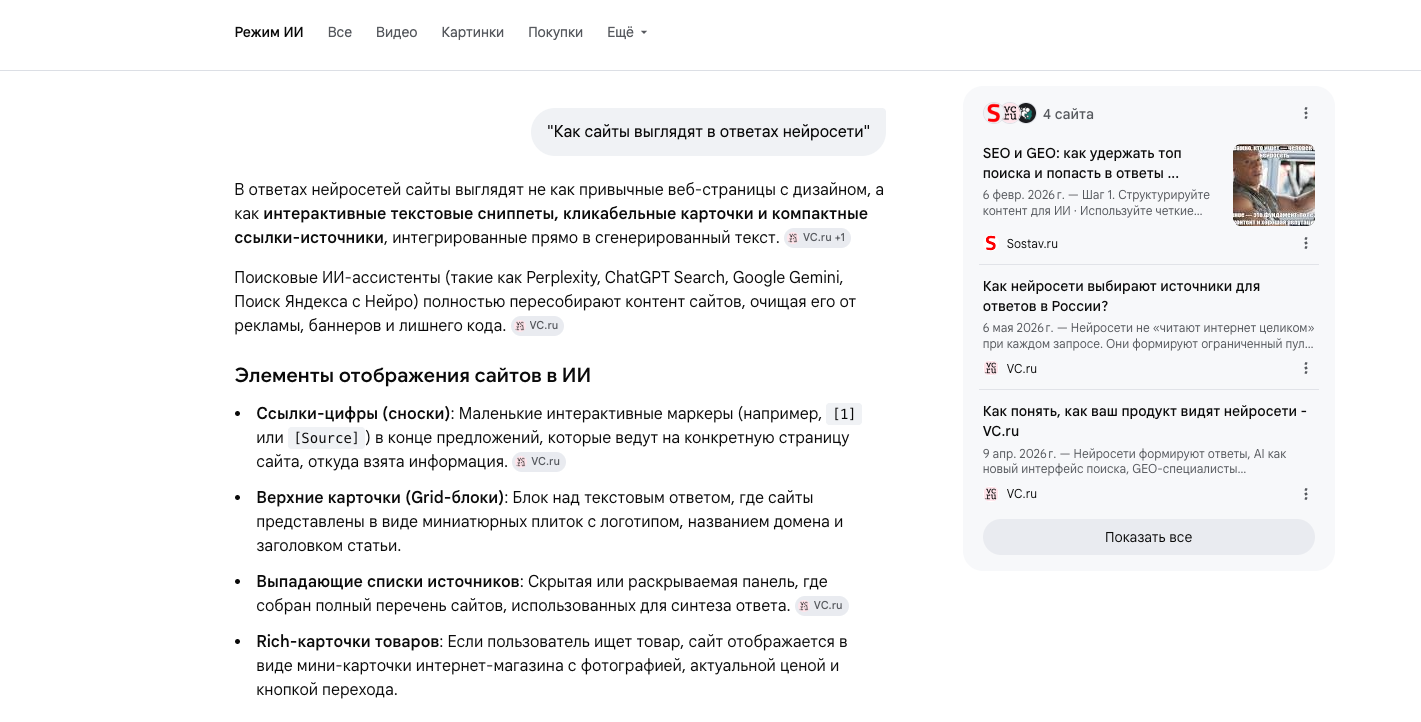The image size is (1421, 722).
Task: Click VC.ru favicon under Как нейросети выбирают
Action: coord(991,368)
